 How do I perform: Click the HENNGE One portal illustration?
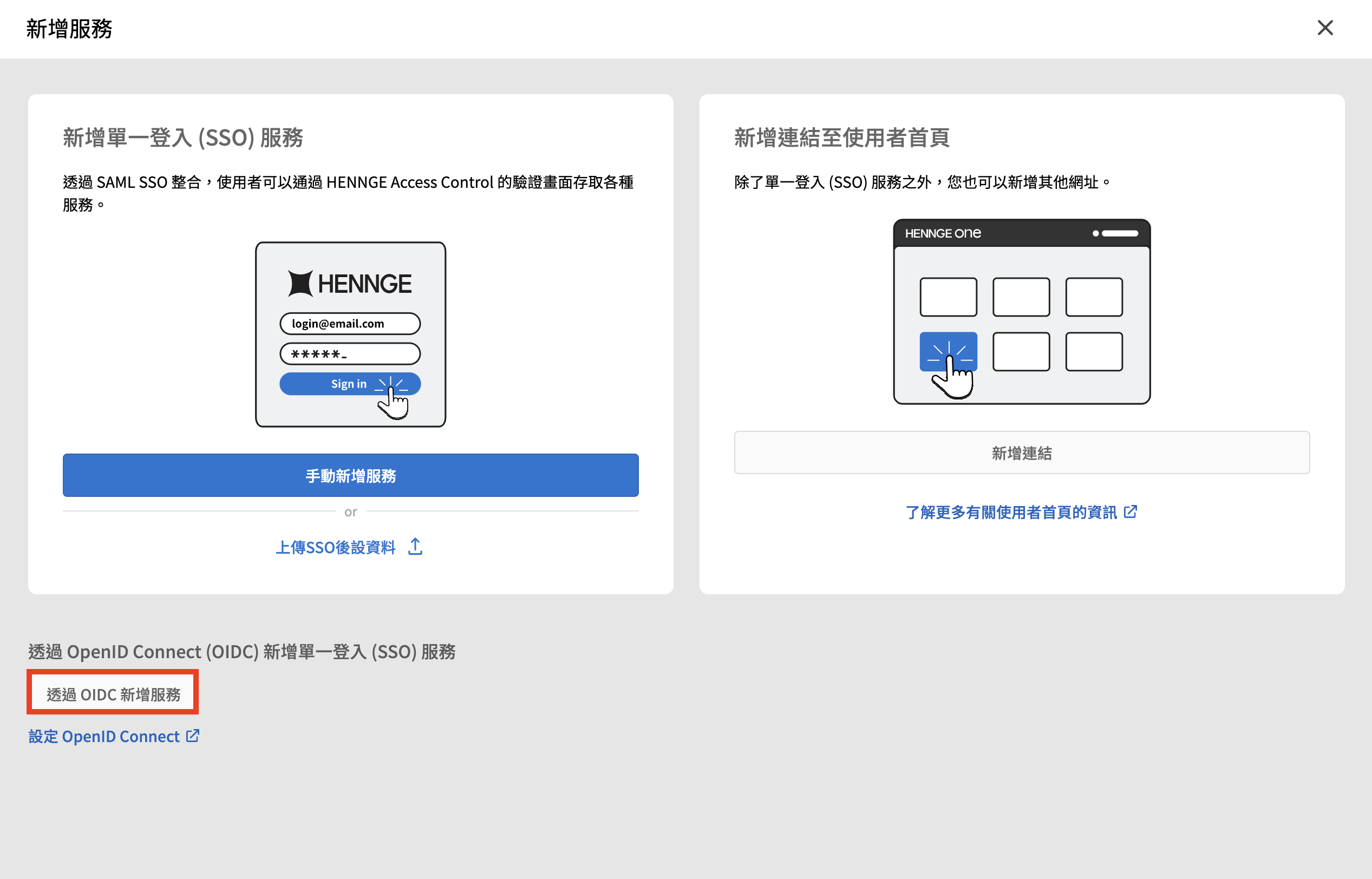click(1022, 312)
